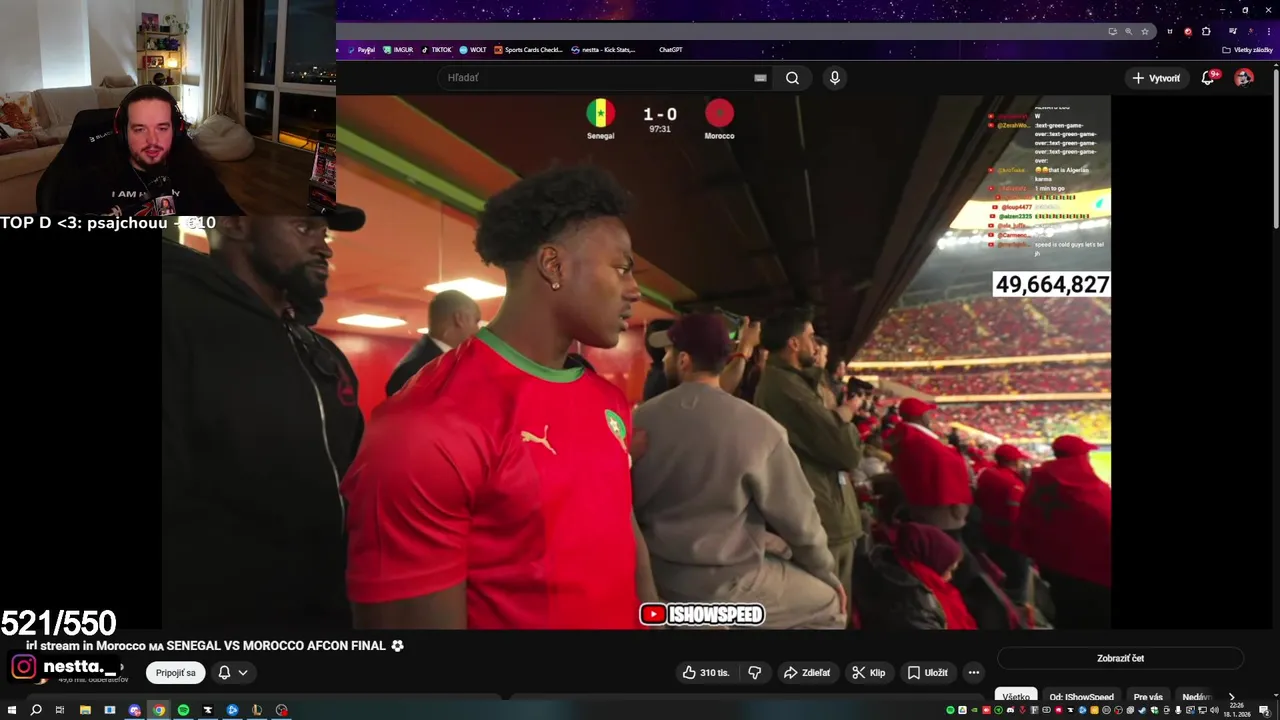Select the Od: IShowSpeed filter chip
The height and width of the screenshot is (720, 1280).
click(1081, 697)
